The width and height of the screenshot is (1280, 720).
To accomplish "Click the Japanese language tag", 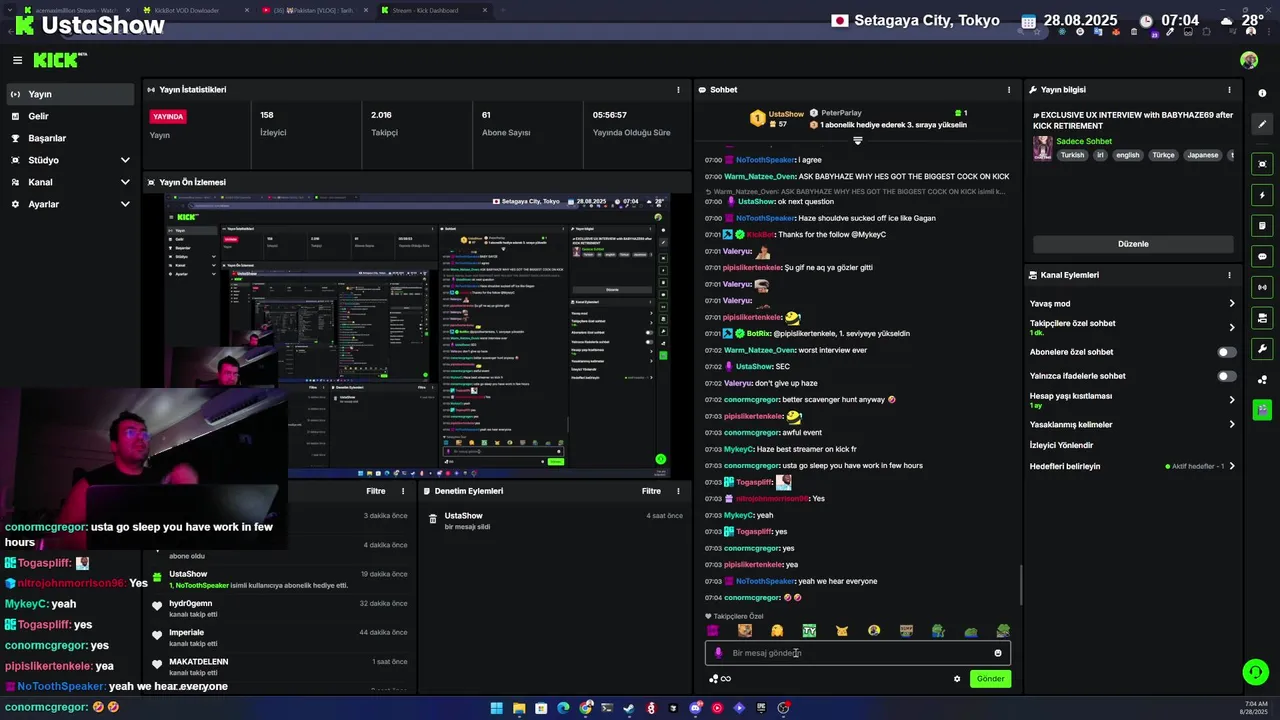I will tap(1202, 155).
